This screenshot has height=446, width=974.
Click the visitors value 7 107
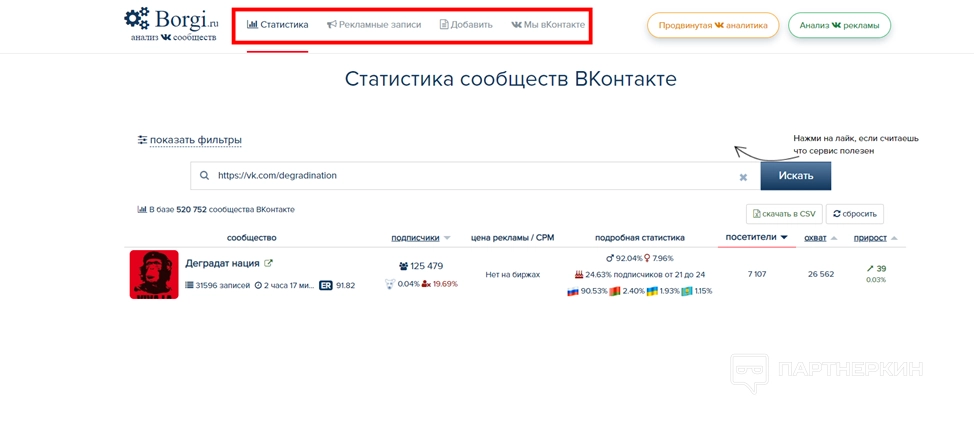(x=757, y=274)
